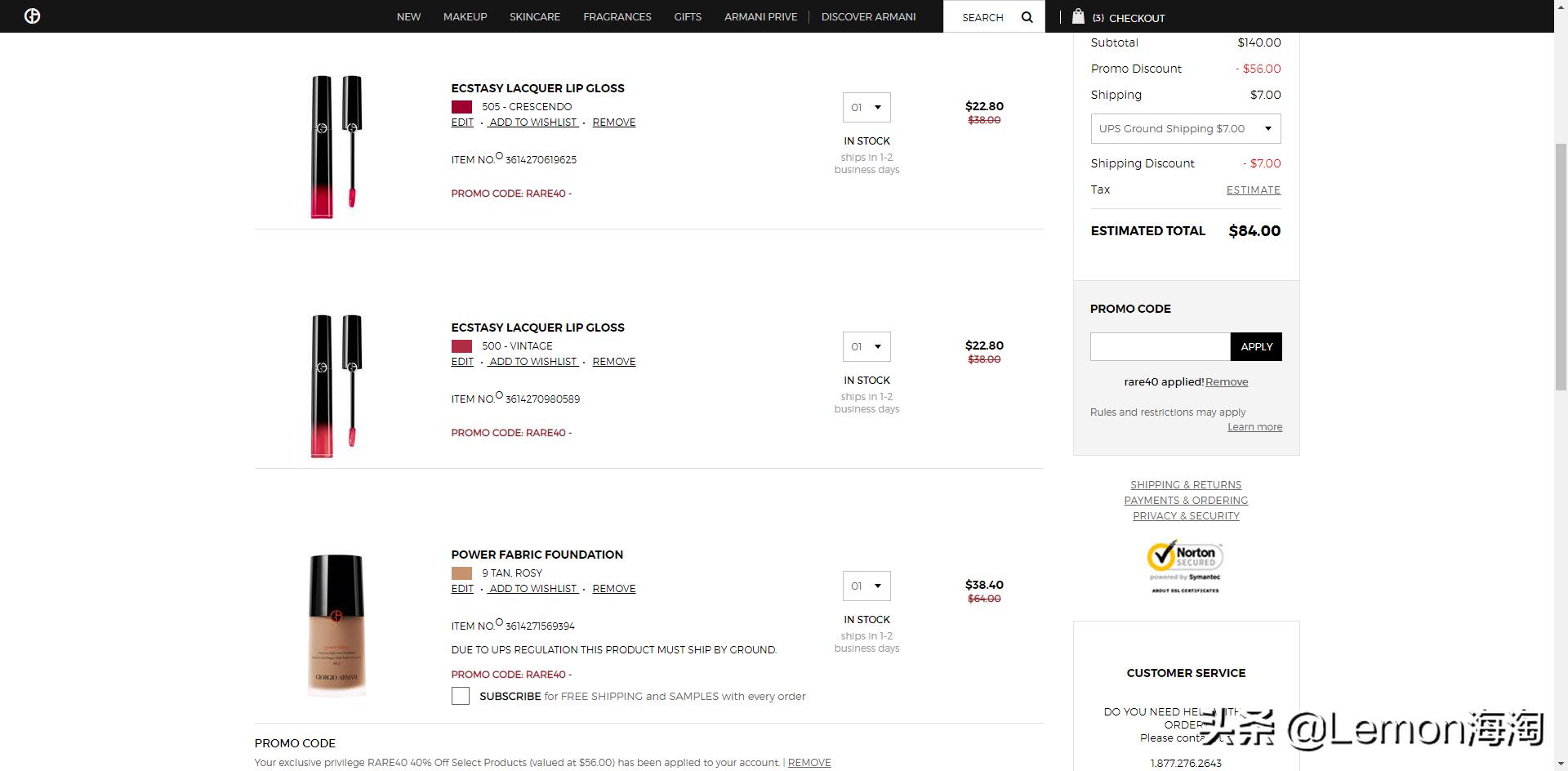Open SHIPPING & RETURNS link
This screenshot has height=771, width=1568.
coord(1186,485)
